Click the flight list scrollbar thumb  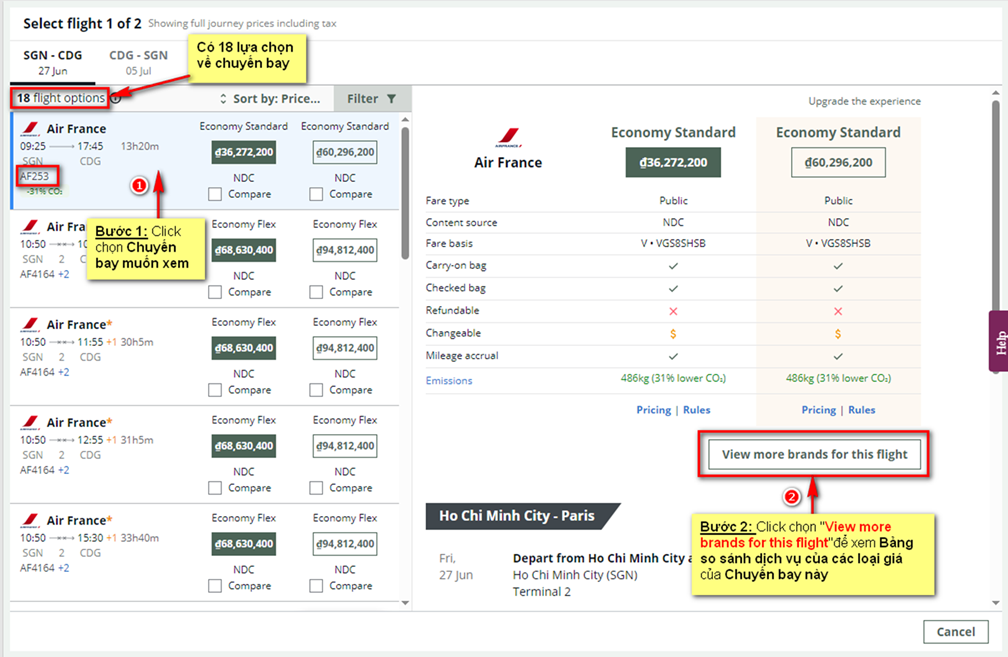405,193
